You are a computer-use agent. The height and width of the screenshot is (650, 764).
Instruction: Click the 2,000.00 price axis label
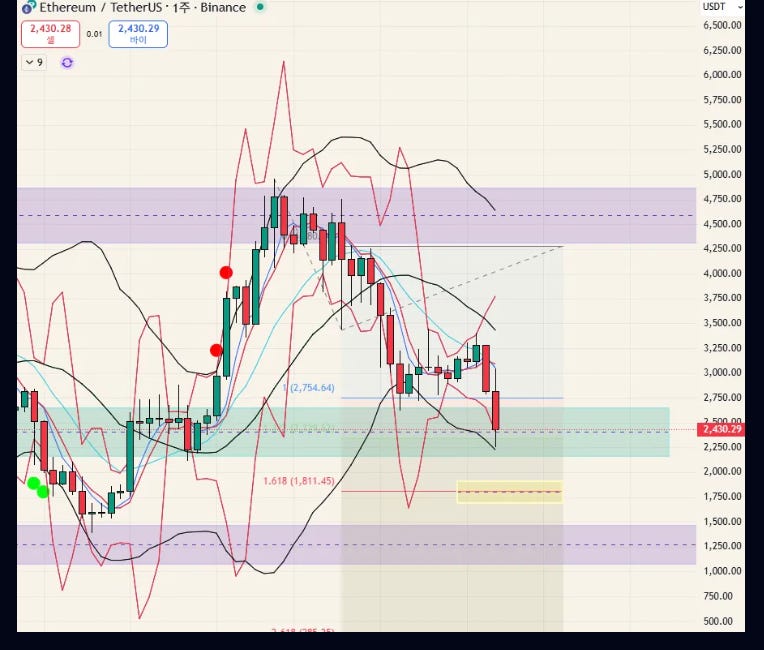coord(723,471)
